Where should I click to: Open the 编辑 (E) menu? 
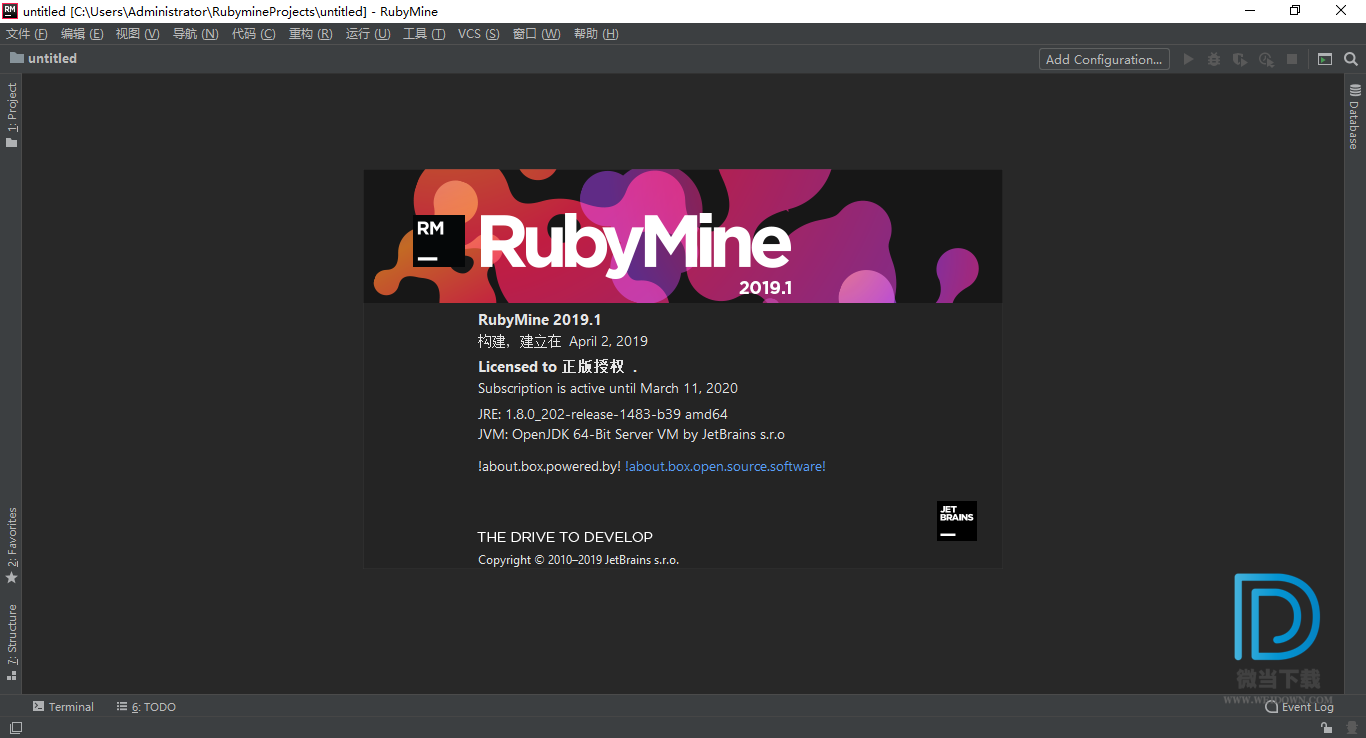pyautogui.click(x=82, y=34)
